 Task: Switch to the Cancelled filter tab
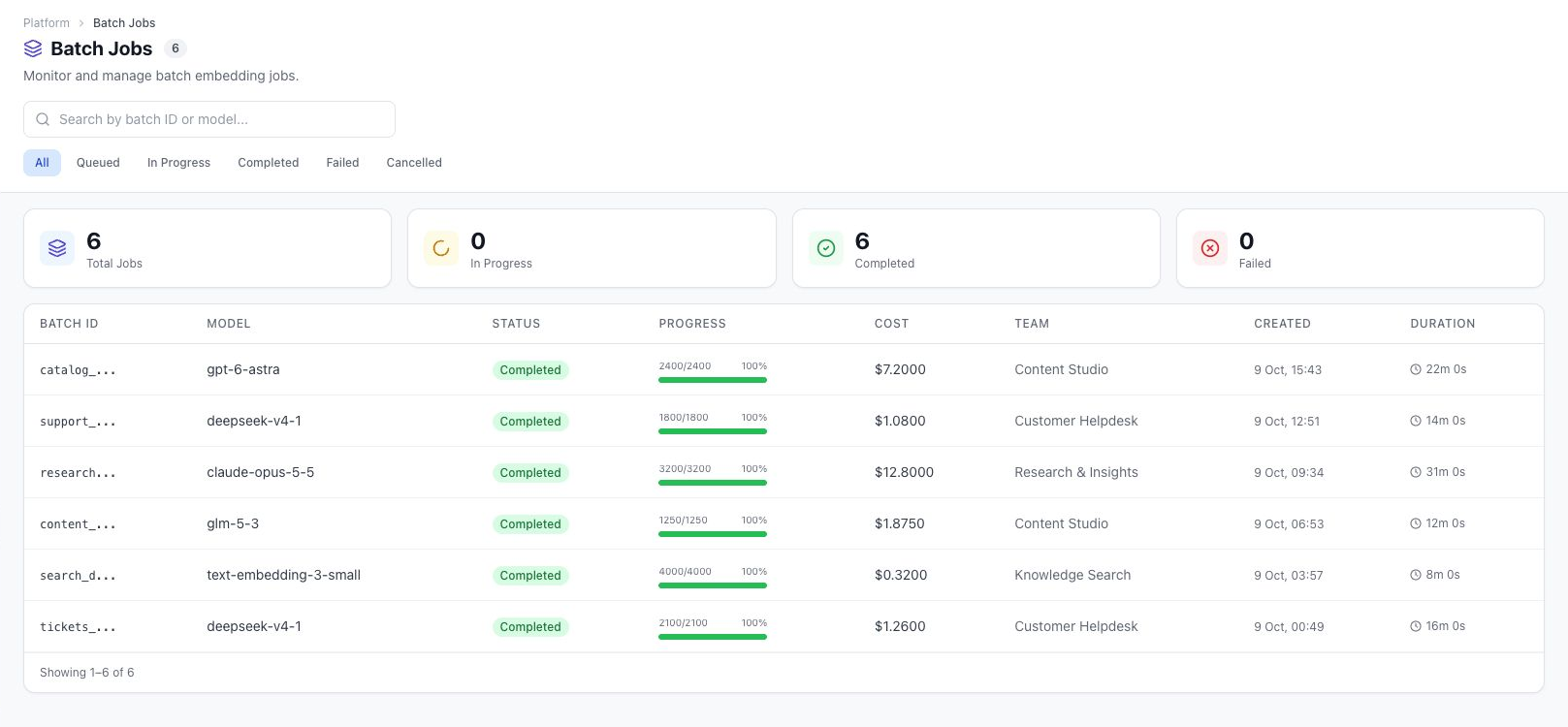coord(414,163)
